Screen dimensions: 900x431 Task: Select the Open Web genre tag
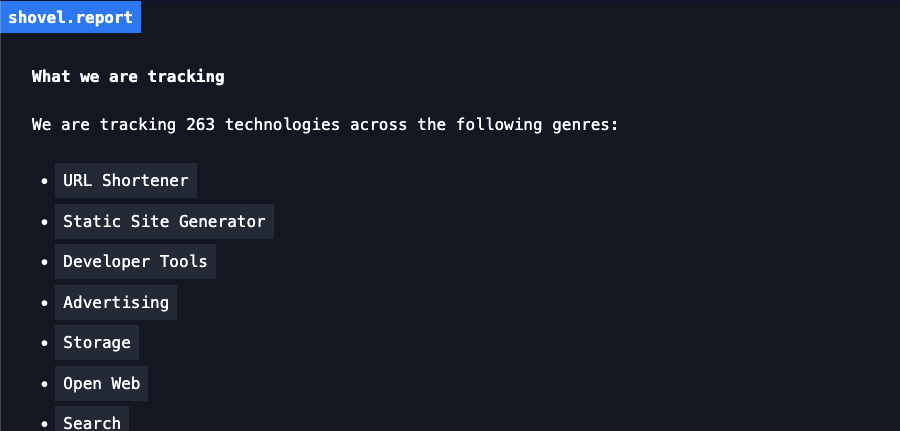click(102, 383)
